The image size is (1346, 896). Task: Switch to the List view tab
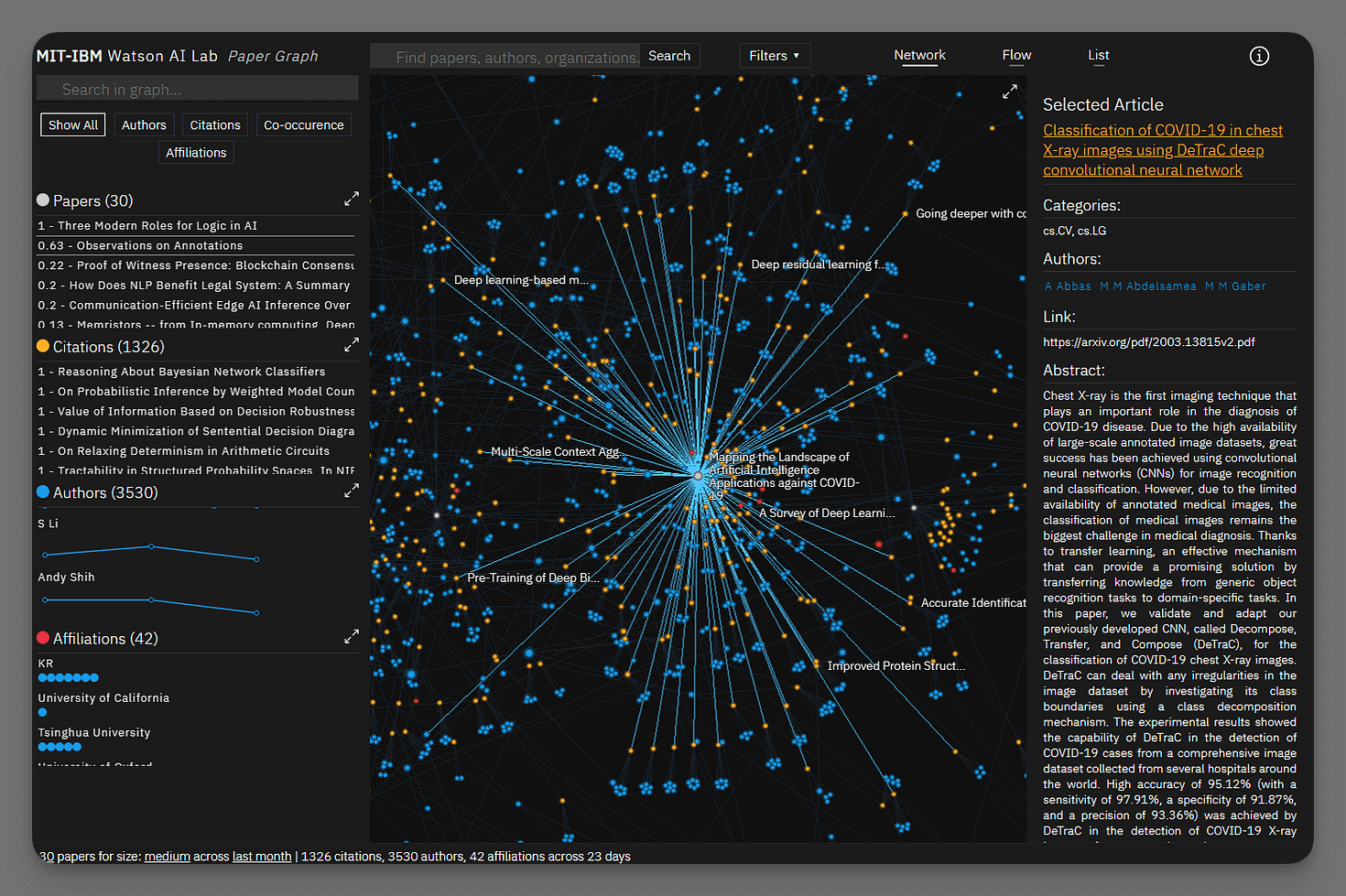click(1098, 55)
